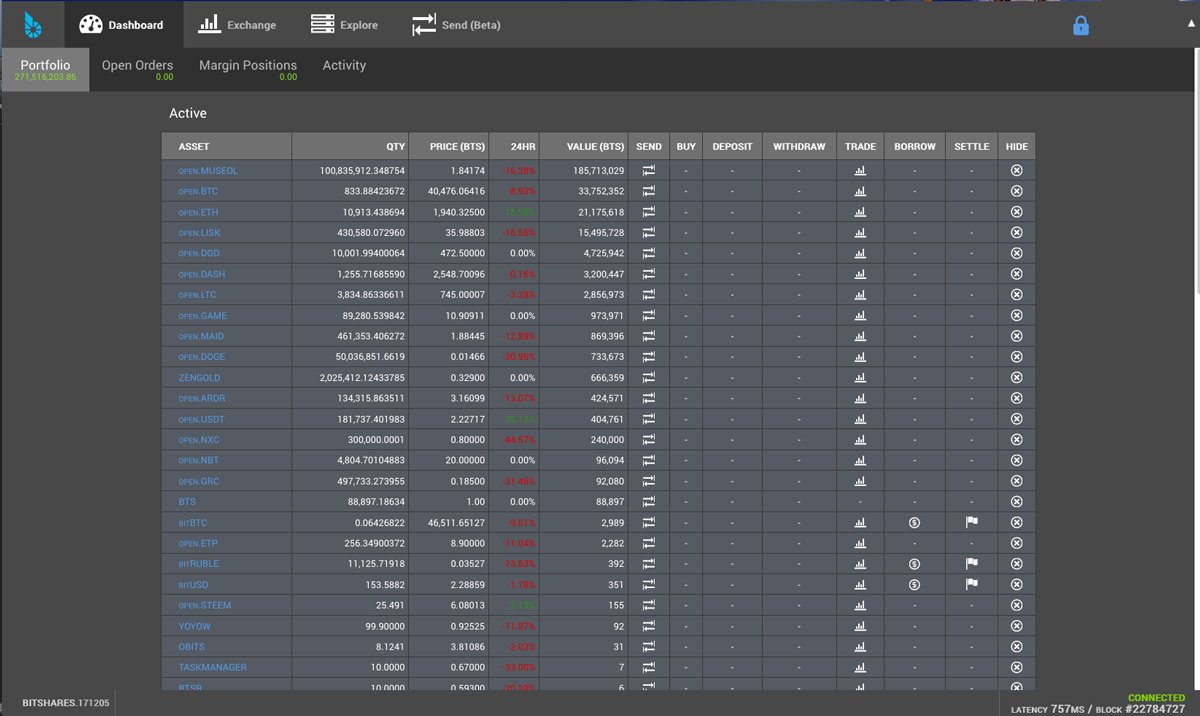Click the bitRUBLE asset name
This screenshot has width=1200, height=716.
click(x=198, y=564)
